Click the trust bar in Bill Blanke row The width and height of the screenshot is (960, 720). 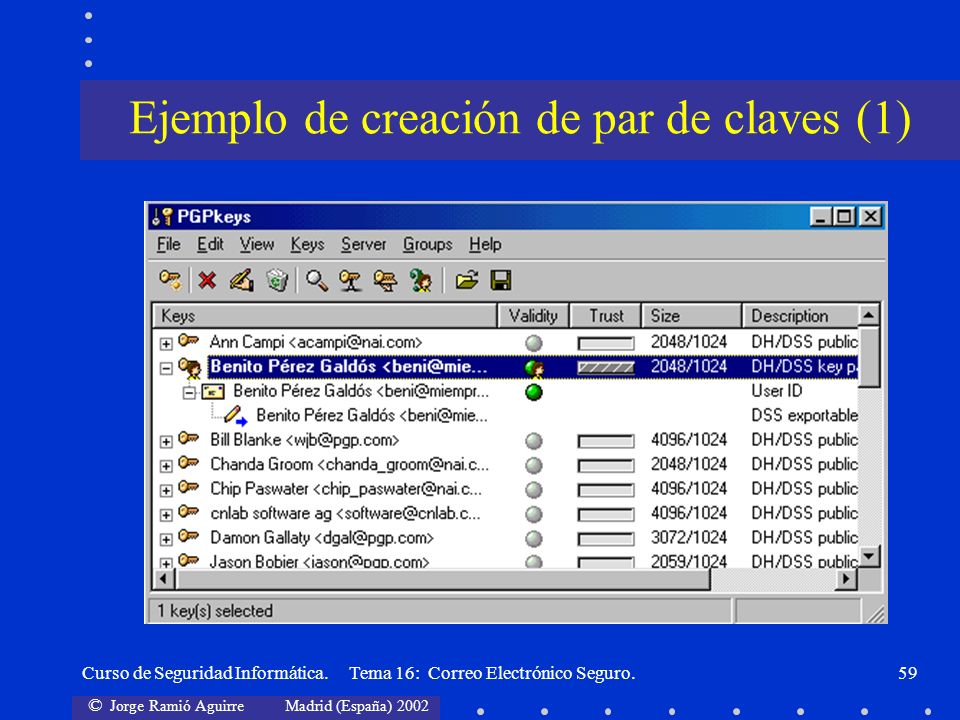pos(606,441)
